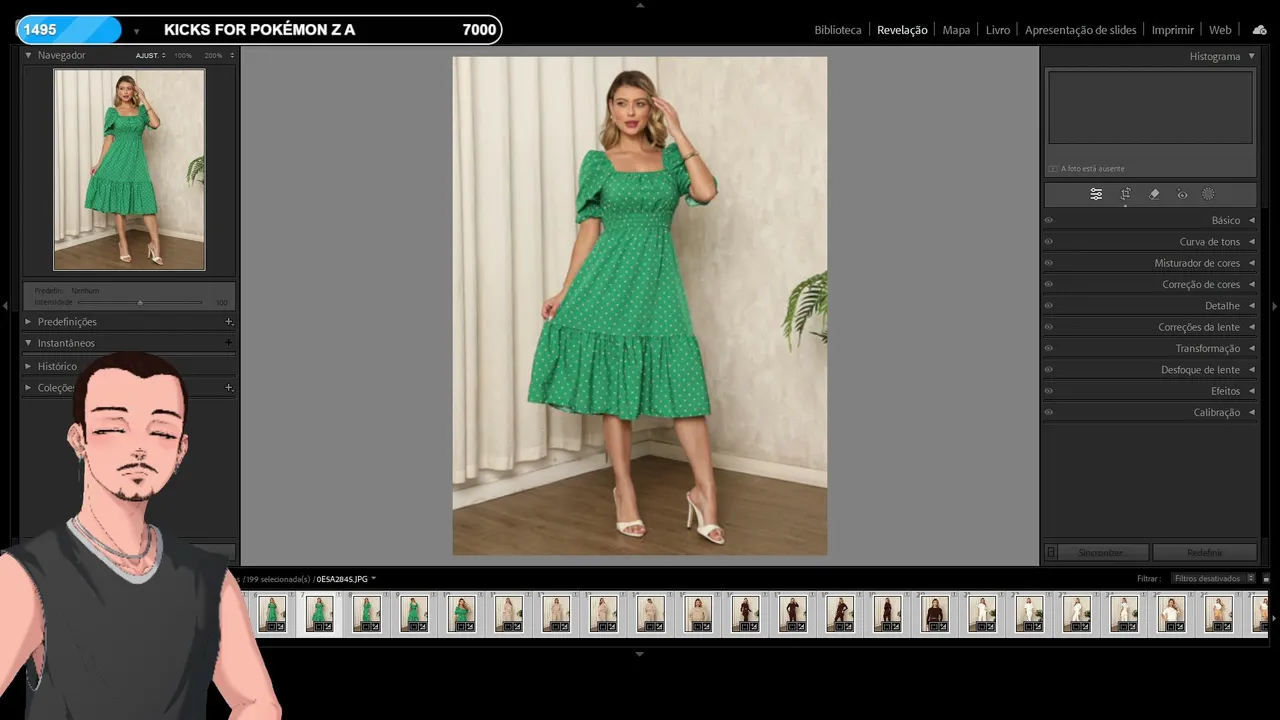
Task: Toggle visibility of Correções da lente
Action: (x=1049, y=327)
